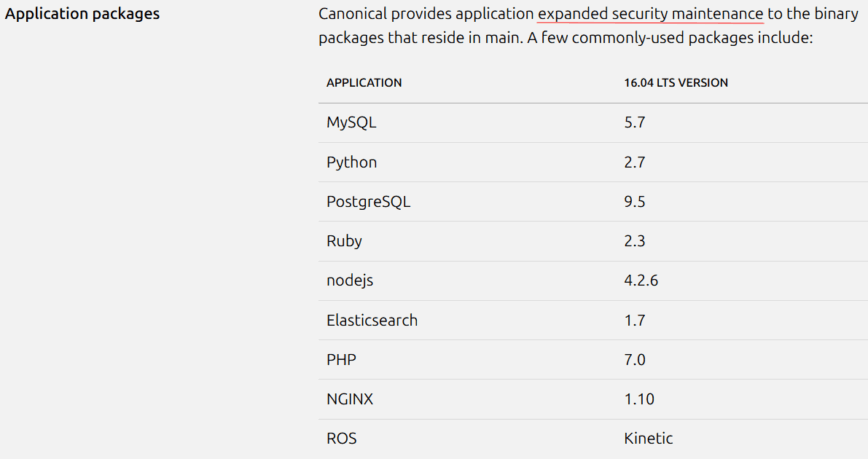The image size is (868, 459).
Task: Select the Python application cell
Action: coord(351,162)
